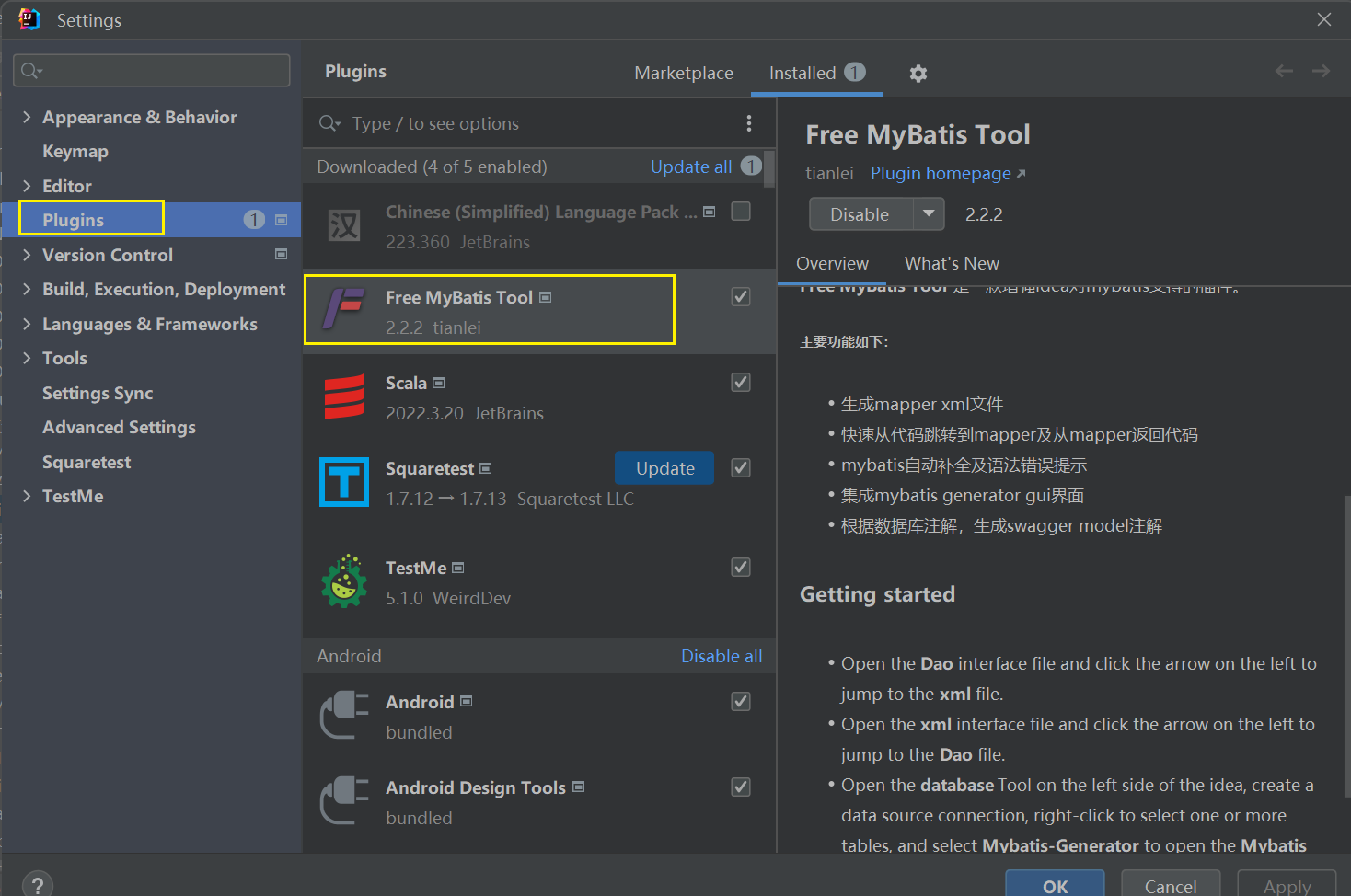Enable the Chinese Language Pack checkbox
Screen dimensions: 1351x896
(x=741, y=212)
